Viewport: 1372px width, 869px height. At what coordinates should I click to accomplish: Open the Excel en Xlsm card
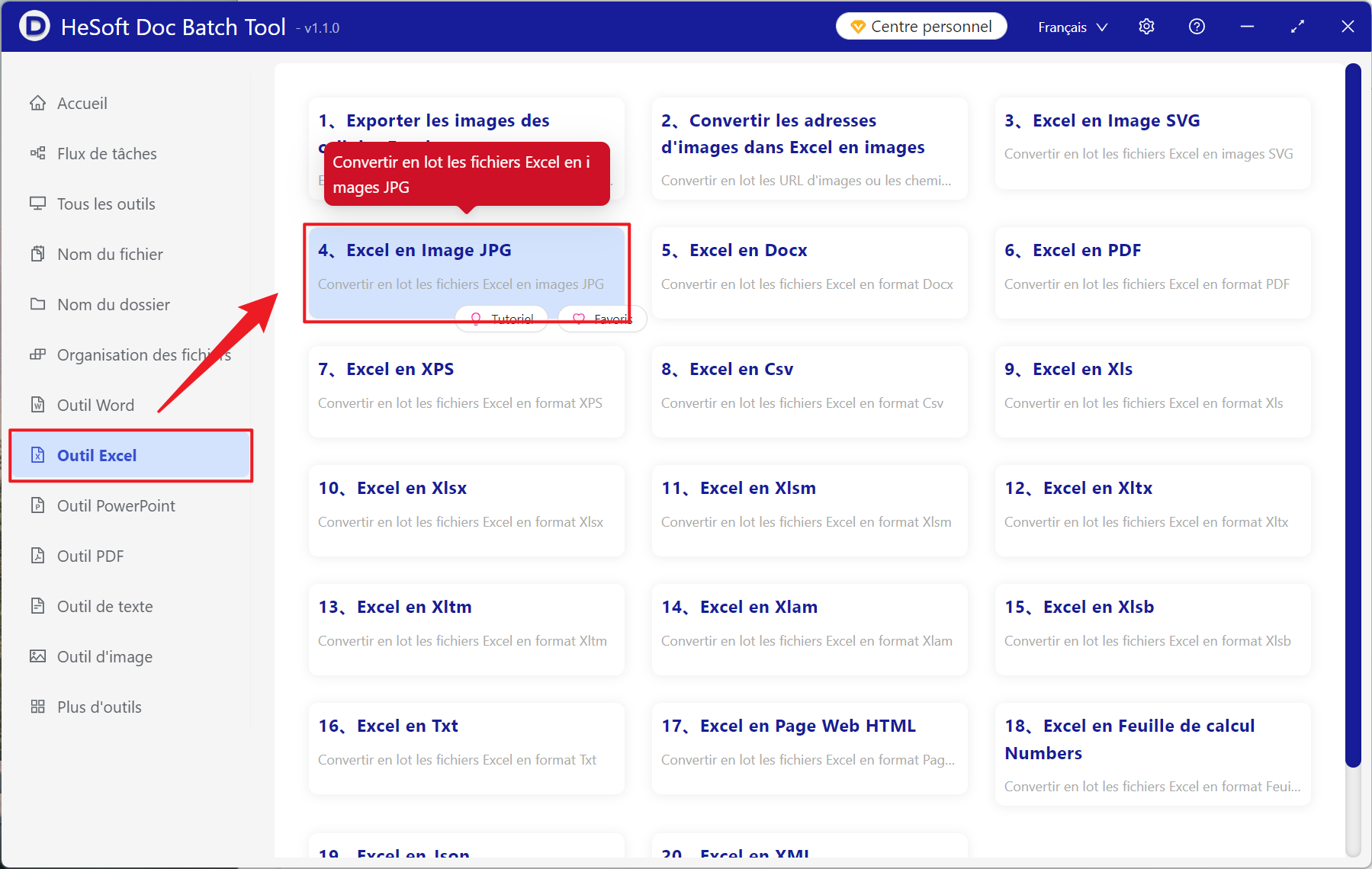809,511
